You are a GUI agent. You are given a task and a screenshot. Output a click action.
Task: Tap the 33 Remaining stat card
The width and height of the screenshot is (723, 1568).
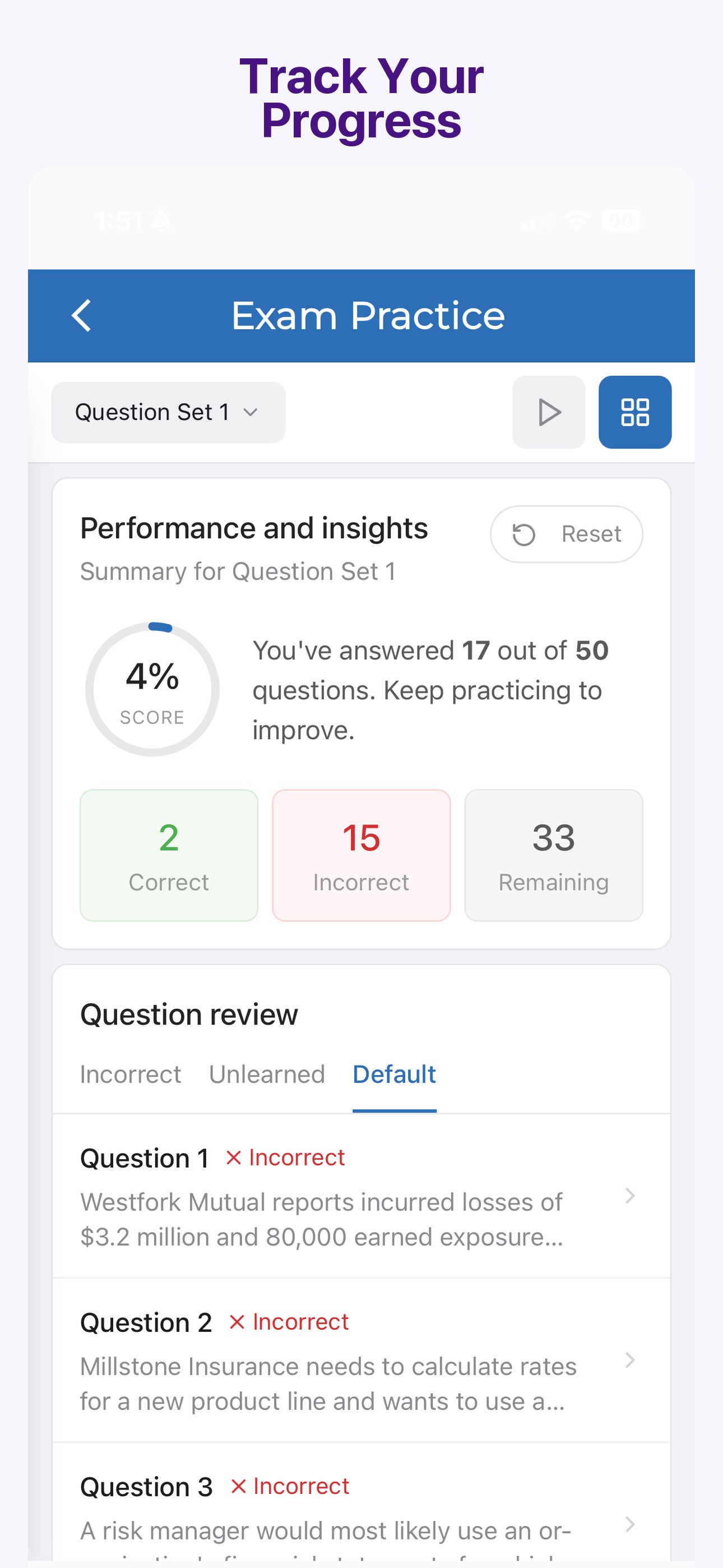tap(553, 855)
